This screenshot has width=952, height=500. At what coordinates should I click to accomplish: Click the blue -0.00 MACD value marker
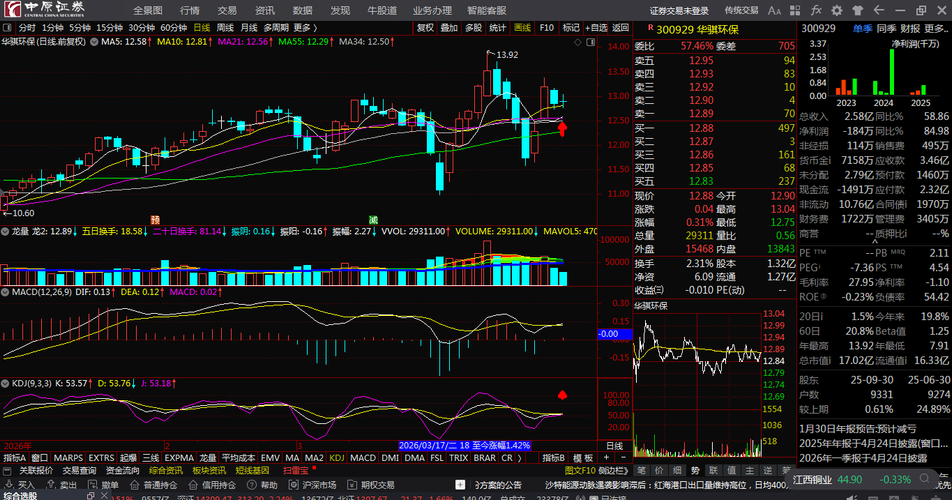614,334
